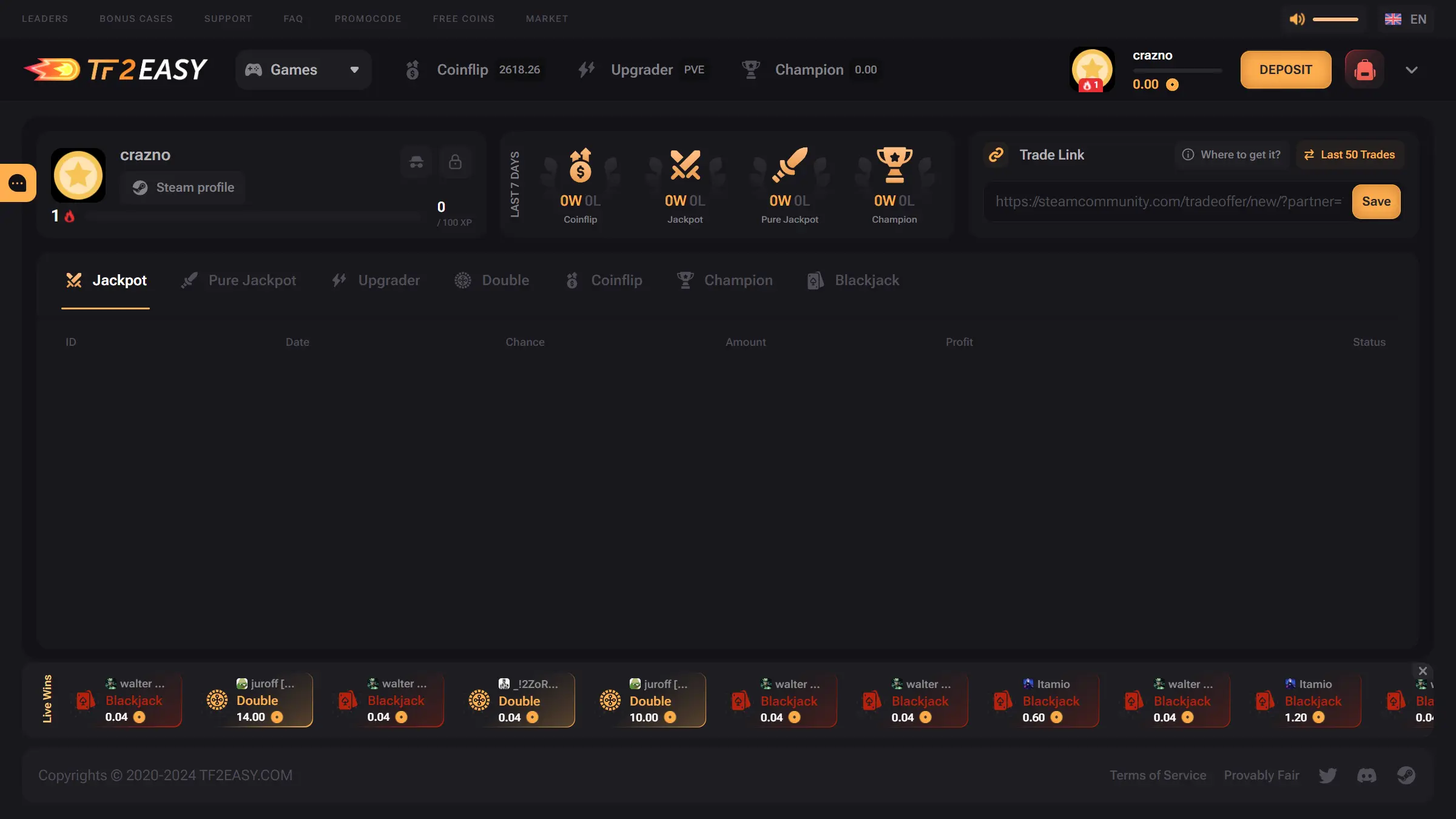This screenshot has height=819, width=1456.
Task: Click the 0.00 coin balance icon
Action: pos(1172,84)
